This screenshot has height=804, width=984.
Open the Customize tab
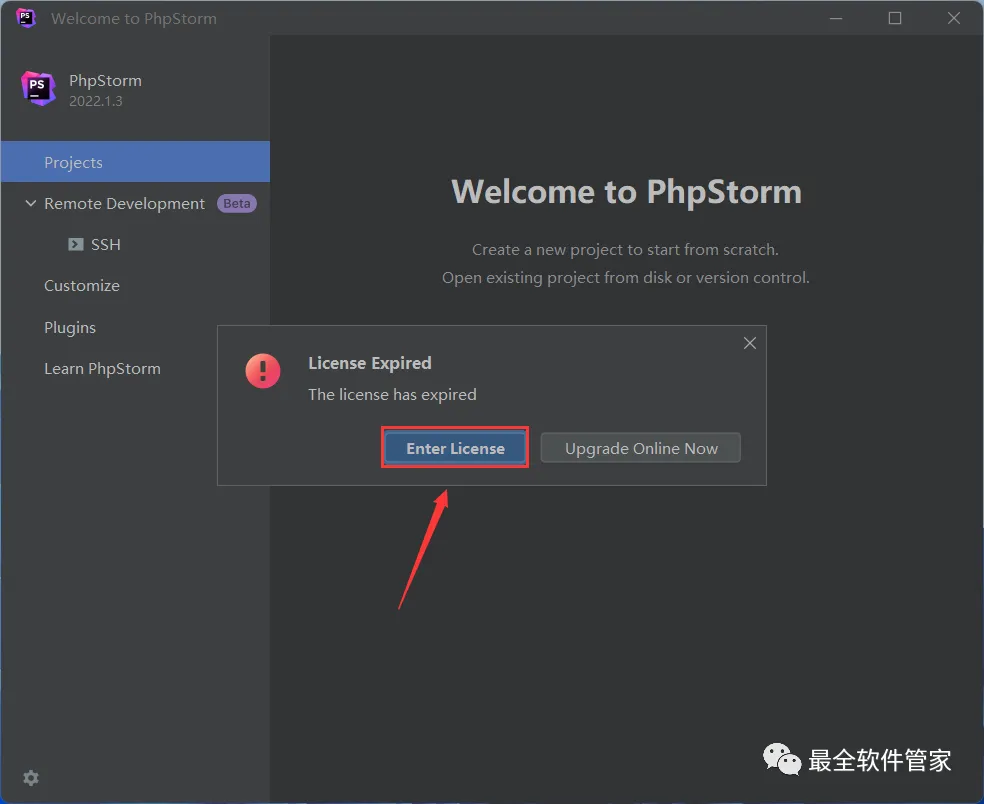coord(82,286)
